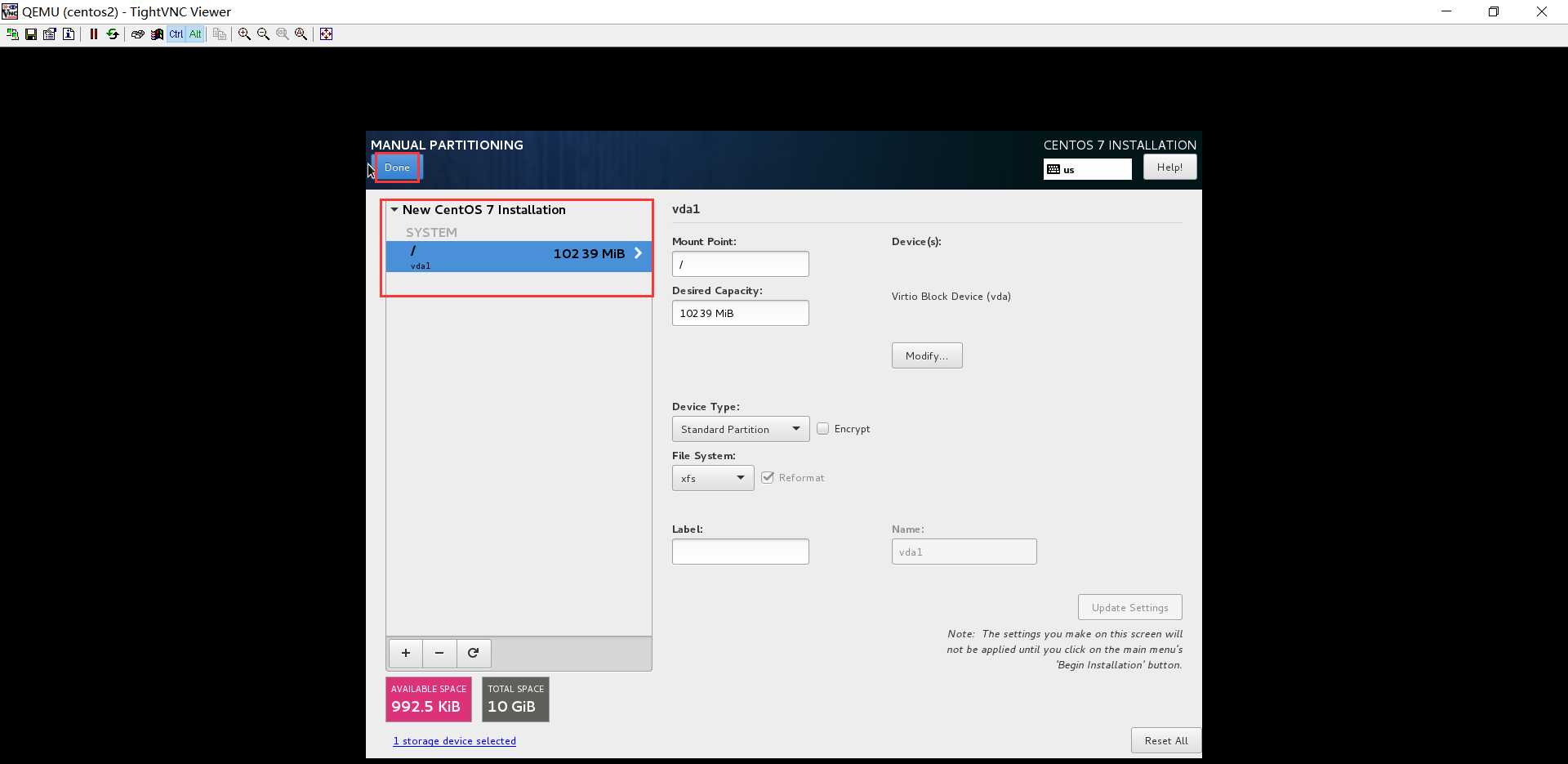Toggle the Reformat checkbox
Image resolution: width=1568 pixels, height=764 pixels.
(x=768, y=477)
